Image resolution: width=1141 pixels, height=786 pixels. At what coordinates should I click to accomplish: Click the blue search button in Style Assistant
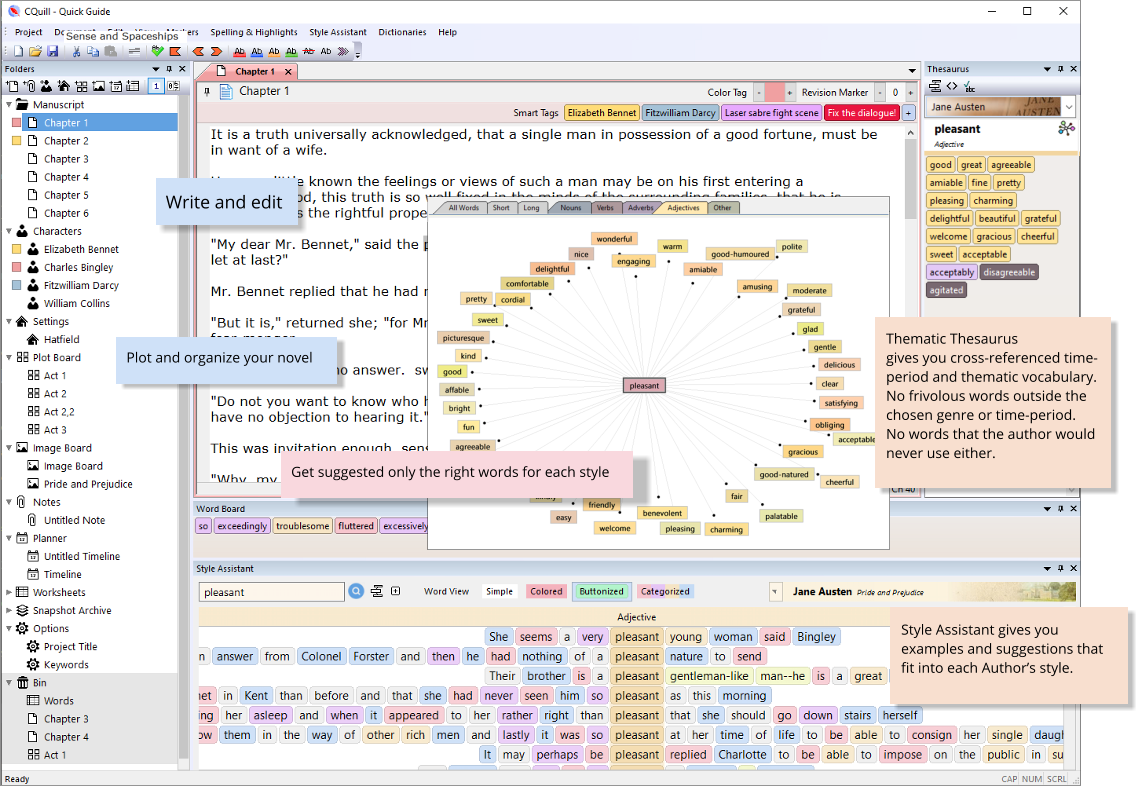pyautogui.click(x=356, y=591)
